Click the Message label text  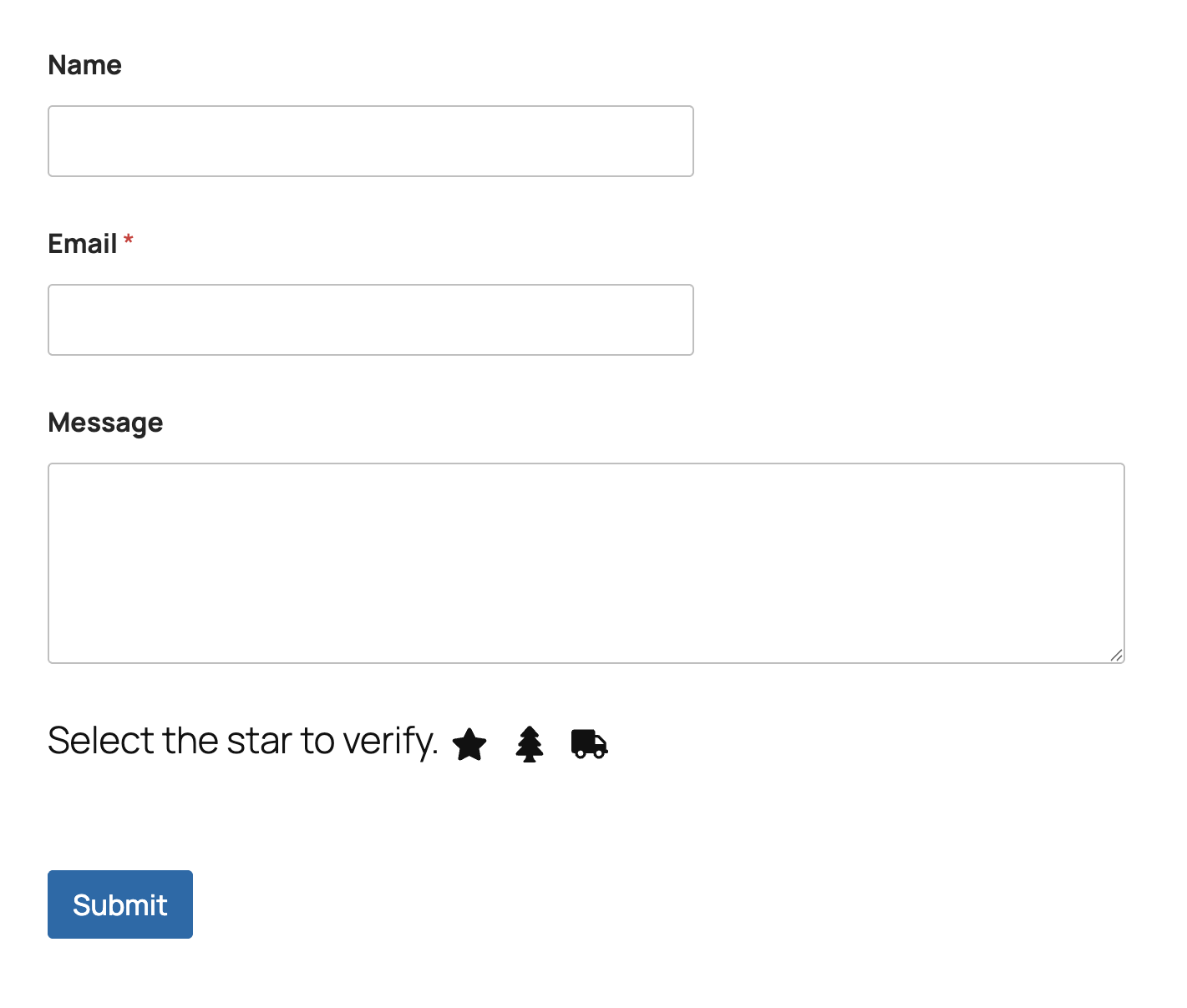click(105, 423)
